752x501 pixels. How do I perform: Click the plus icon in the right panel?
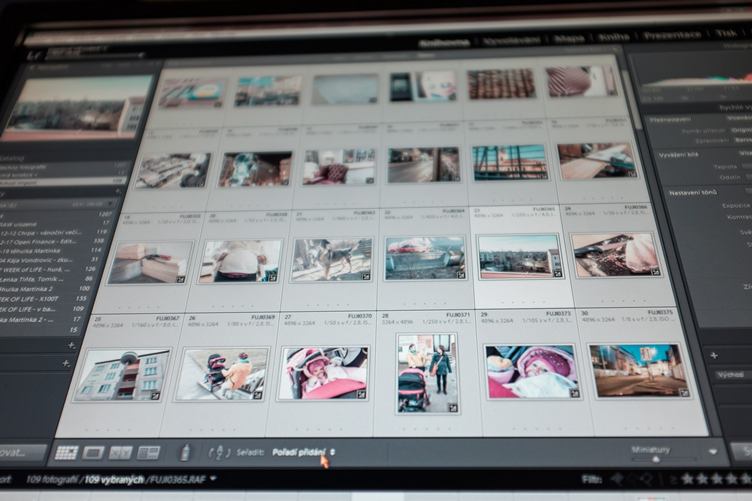click(x=714, y=355)
